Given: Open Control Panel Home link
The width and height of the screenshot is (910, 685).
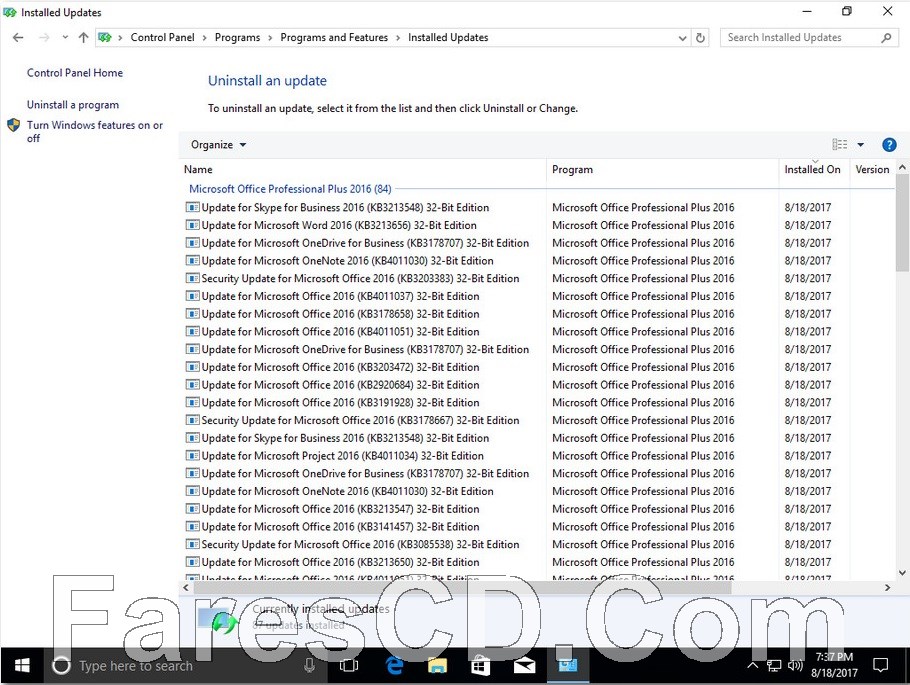Looking at the screenshot, I should (x=75, y=73).
